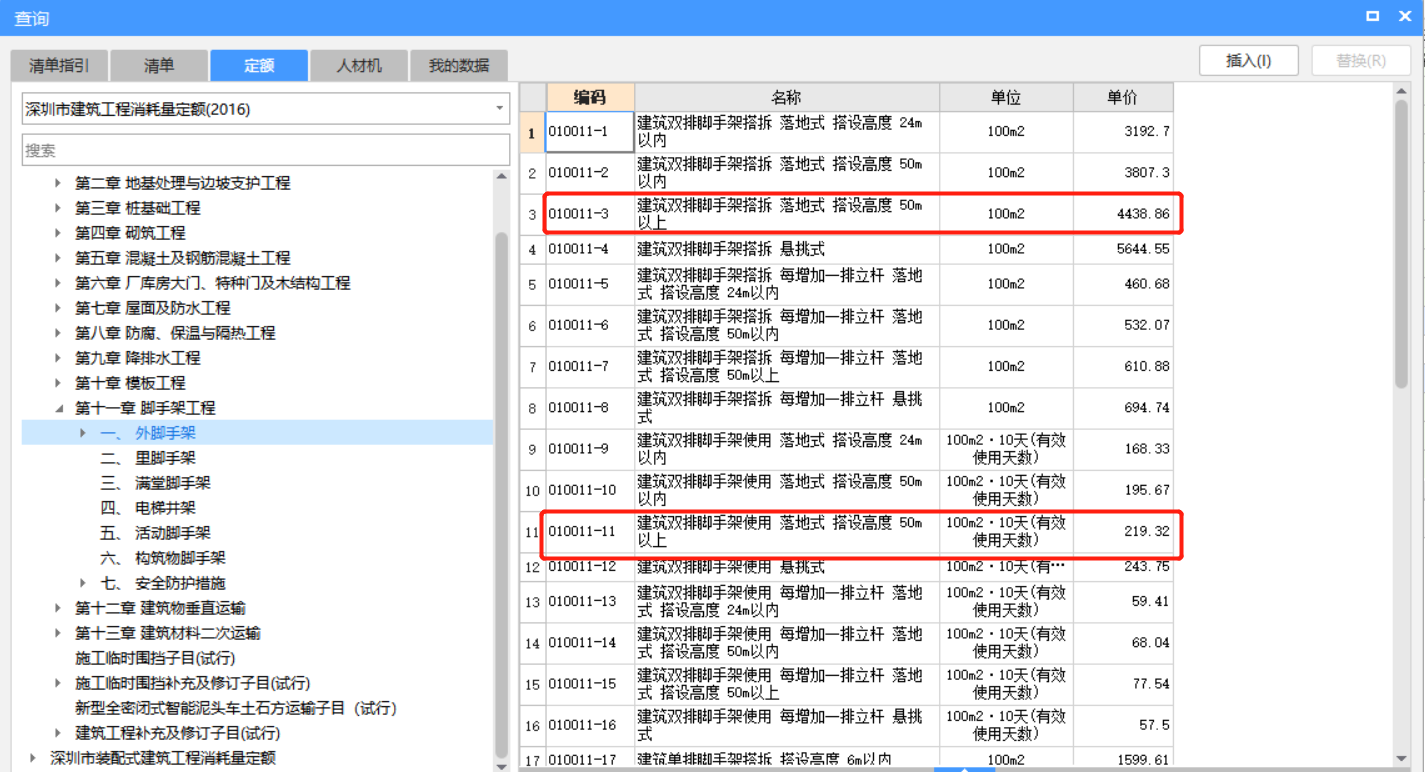
Task: Click the tree panel scroll-down arrow
Action: pyautogui.click(x=502, y=765)
